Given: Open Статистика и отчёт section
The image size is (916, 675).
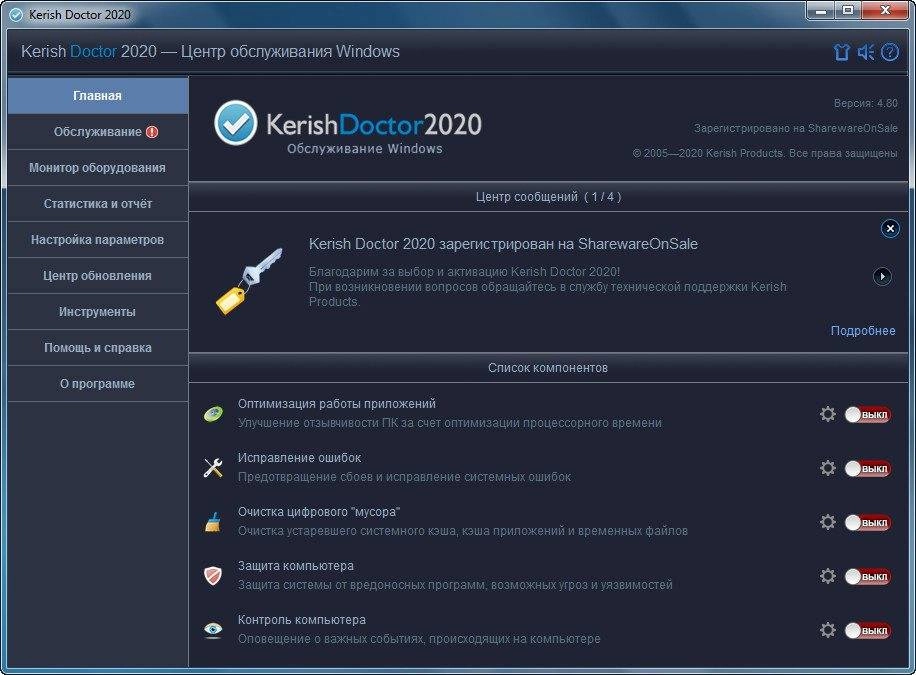Looking at the screenshot, I should pyautogui.click(x=98, y=203).
